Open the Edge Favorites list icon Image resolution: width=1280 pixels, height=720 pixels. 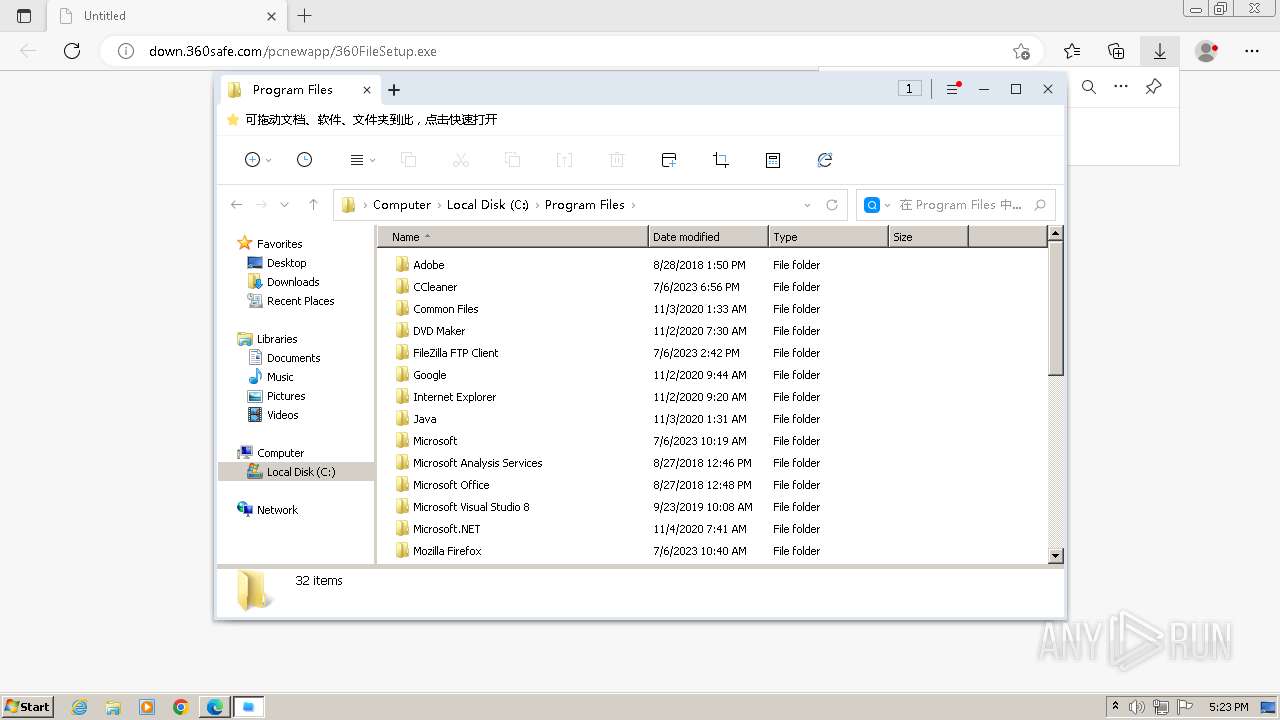(x=1072, y=51)
